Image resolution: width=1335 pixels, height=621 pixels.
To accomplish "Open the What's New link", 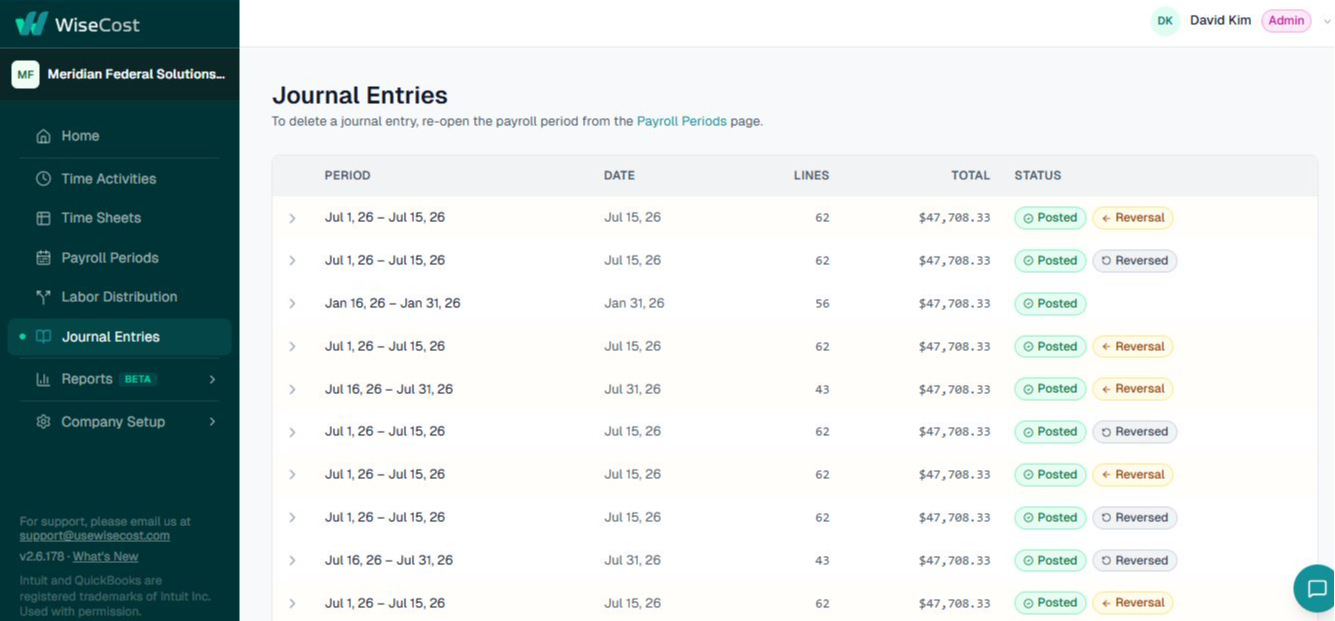I will (105, 557).
